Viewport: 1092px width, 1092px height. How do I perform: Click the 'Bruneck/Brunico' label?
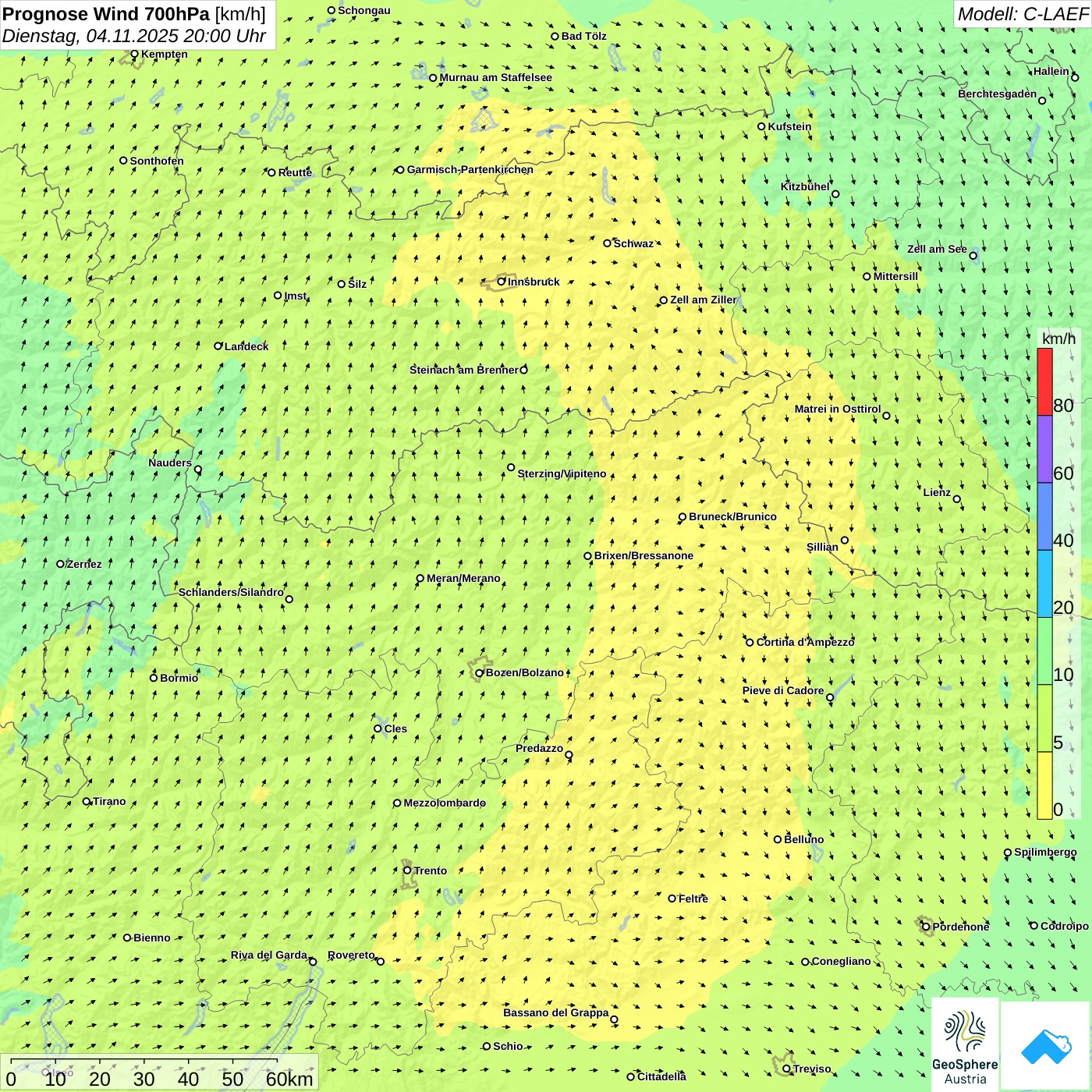click(x=732, y=516)
